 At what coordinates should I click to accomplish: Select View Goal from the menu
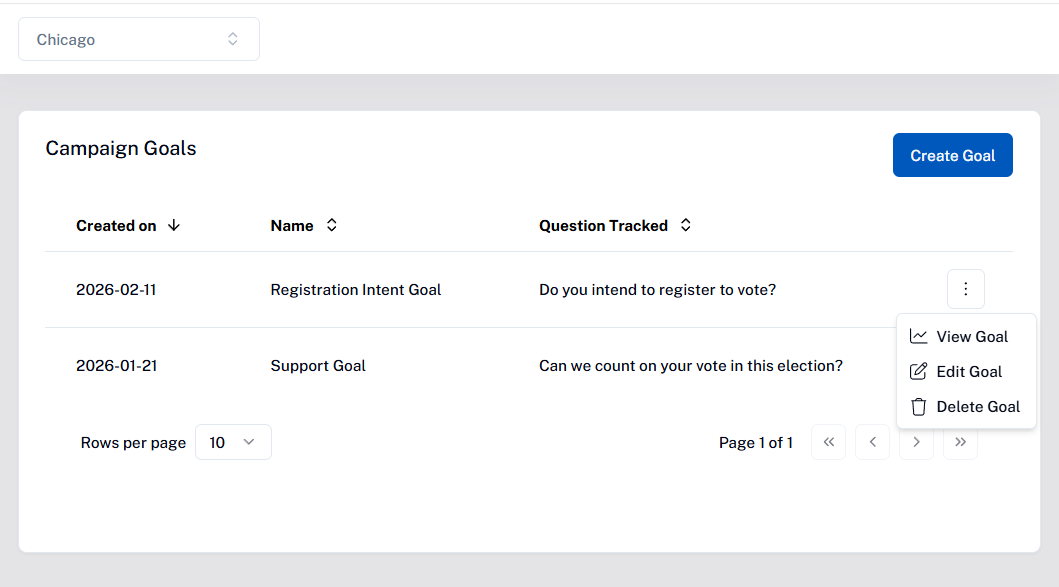coord(972,337)
